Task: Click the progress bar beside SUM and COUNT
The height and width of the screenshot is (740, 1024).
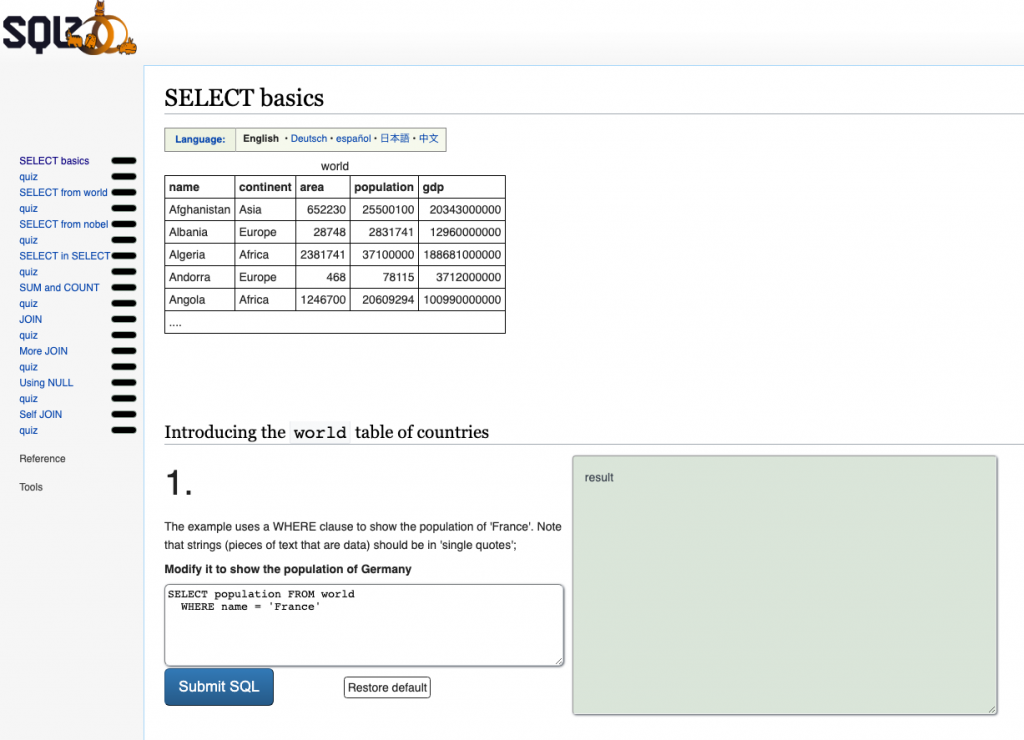Action: click(x=124, y=288)
